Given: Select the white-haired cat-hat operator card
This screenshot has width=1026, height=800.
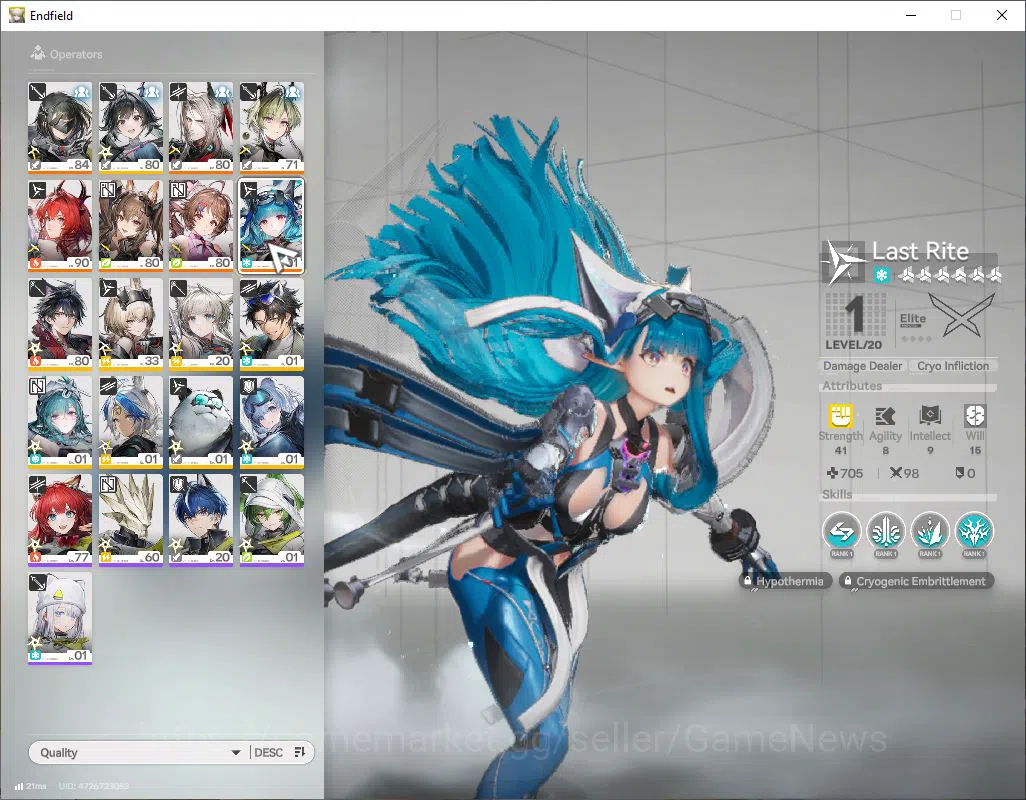Looking at the screenshot, I should pos(60,617).
